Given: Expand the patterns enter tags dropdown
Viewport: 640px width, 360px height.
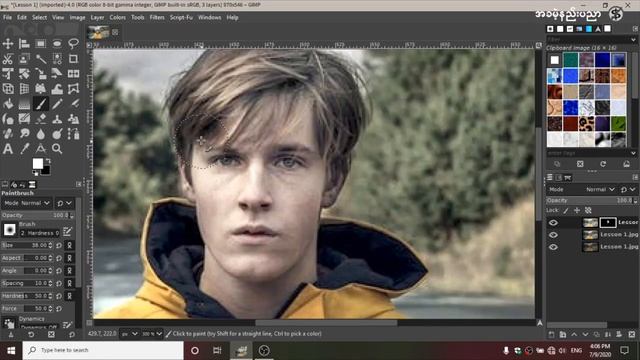Looking at the screenshot, I should tap(633, 153).
